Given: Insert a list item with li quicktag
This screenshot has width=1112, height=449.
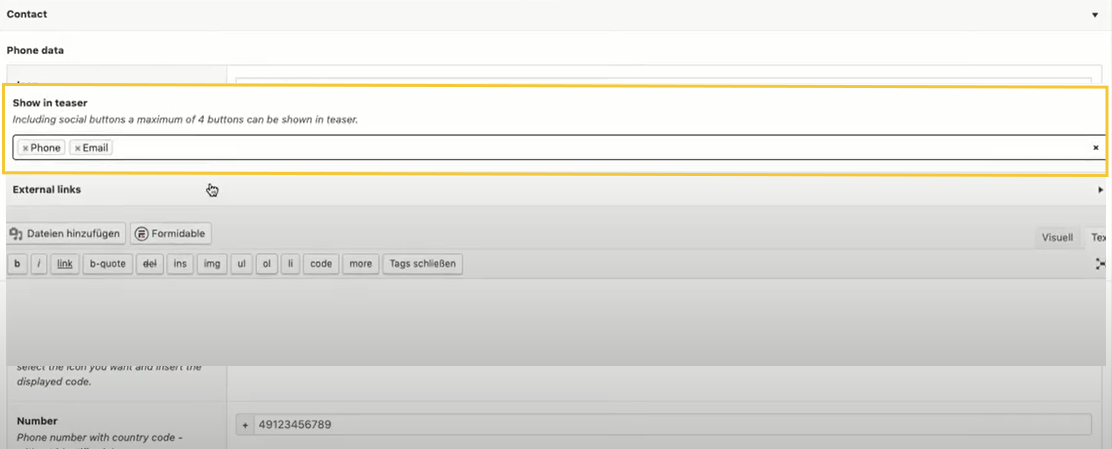Looking at the screenshot, I should pyautogui.click(x=290, y=264).
